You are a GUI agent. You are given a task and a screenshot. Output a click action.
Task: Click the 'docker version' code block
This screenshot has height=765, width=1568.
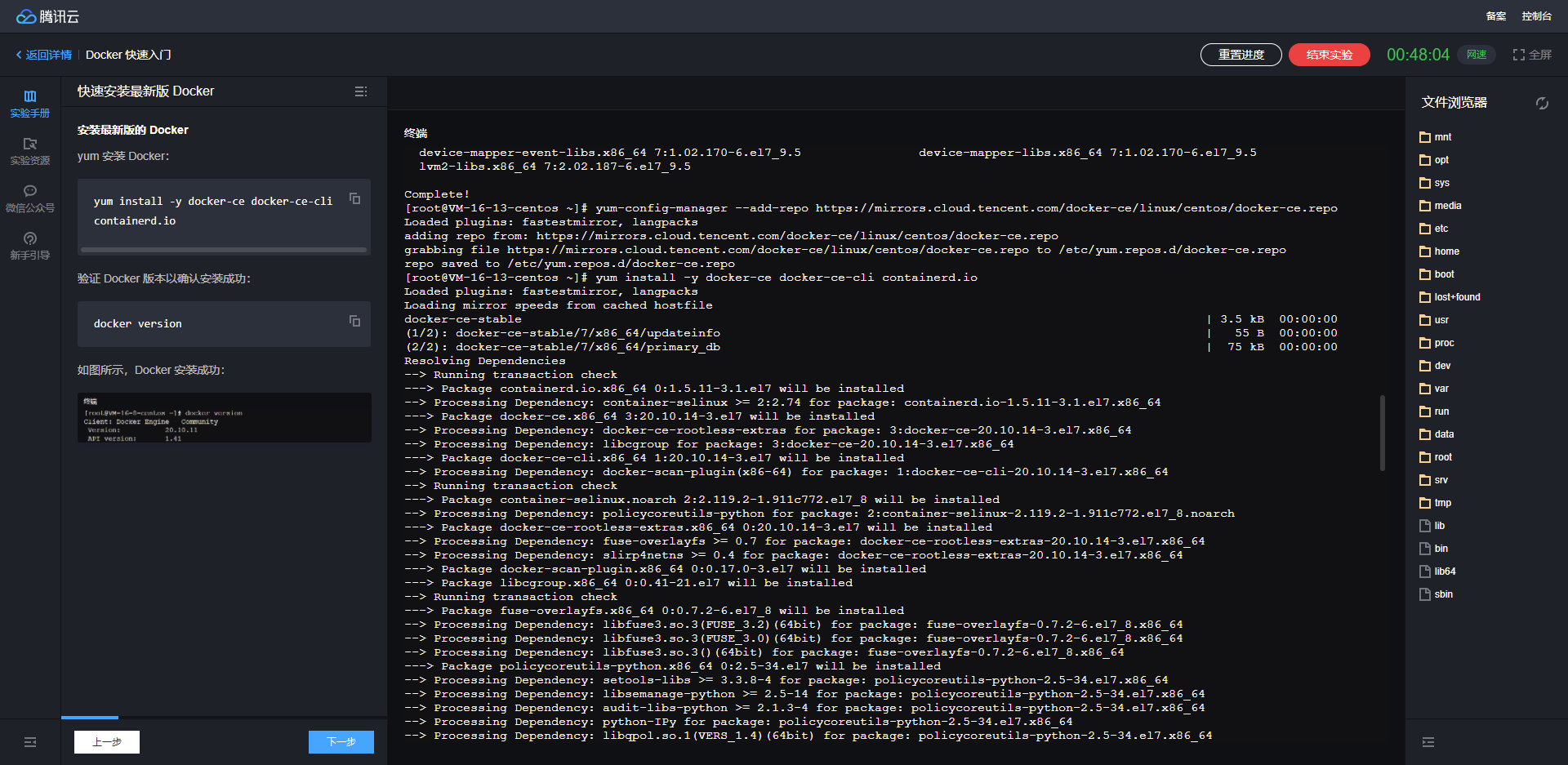click(224, 324)
